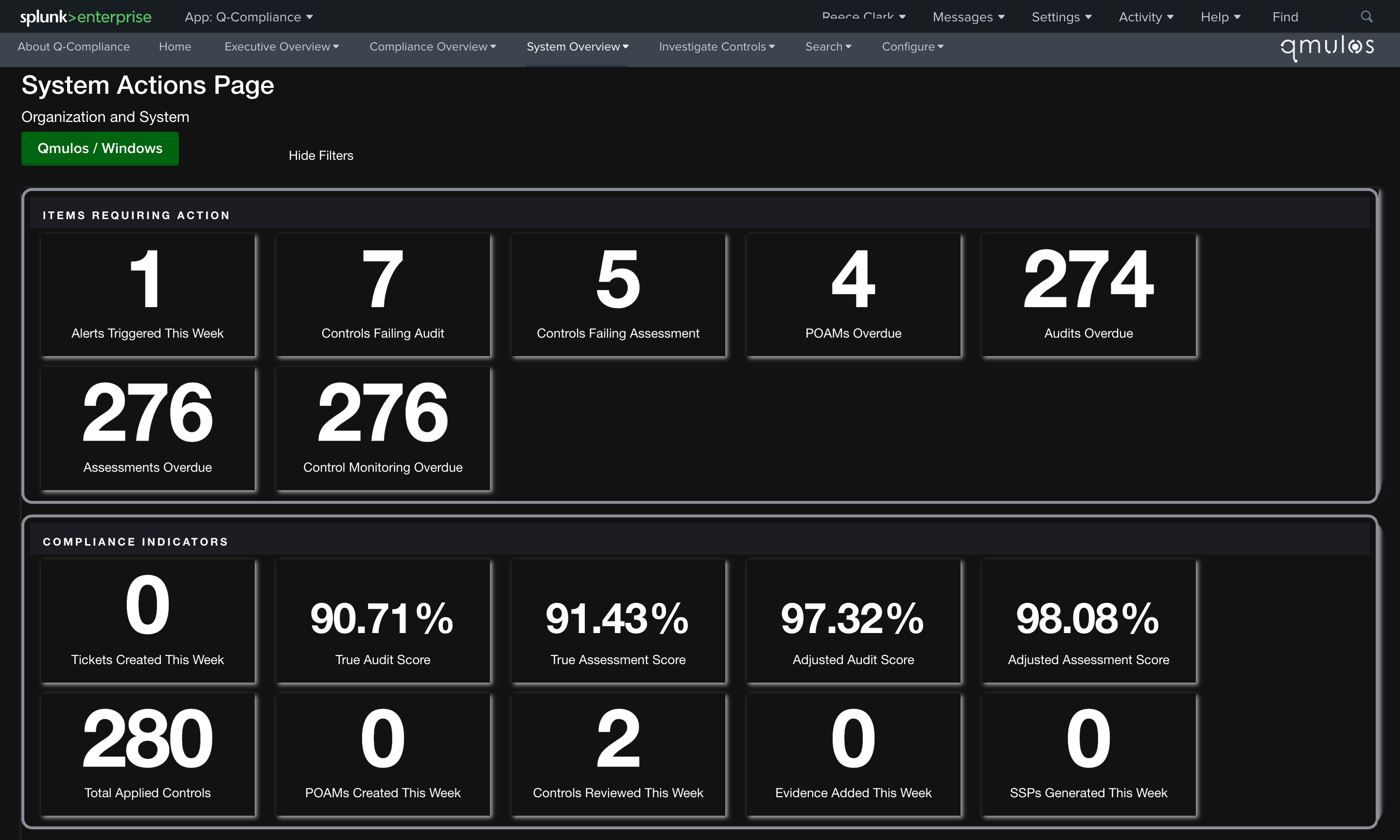Click the Organization and System label
This screenshot has height=840, width=1400.
[105, 117]
